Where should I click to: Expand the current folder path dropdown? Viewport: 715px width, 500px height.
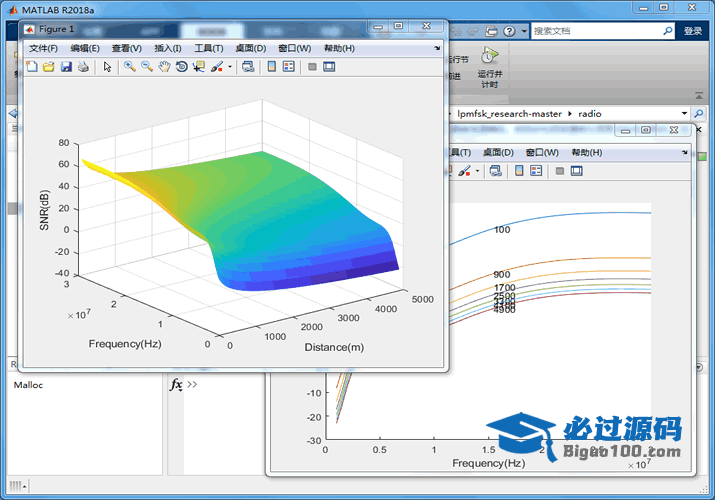coord(684,114)
